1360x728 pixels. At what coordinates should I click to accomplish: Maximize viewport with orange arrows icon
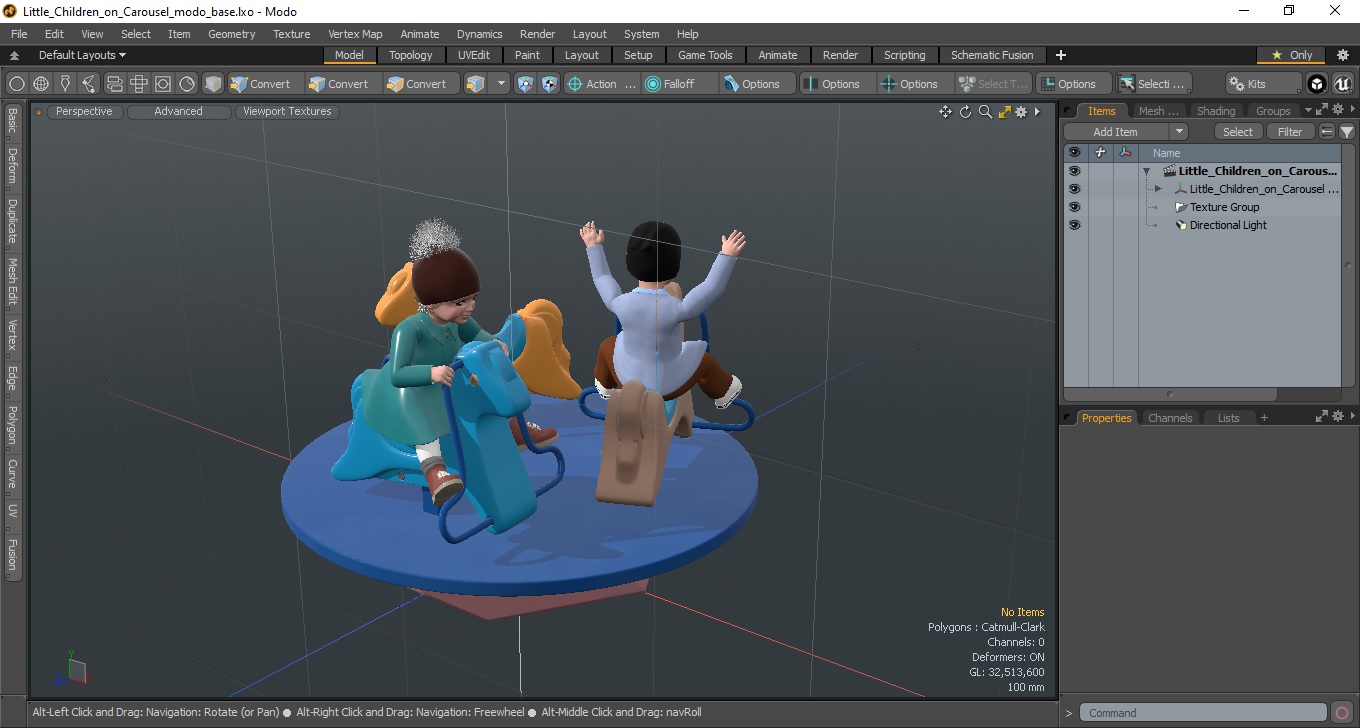1004,112
